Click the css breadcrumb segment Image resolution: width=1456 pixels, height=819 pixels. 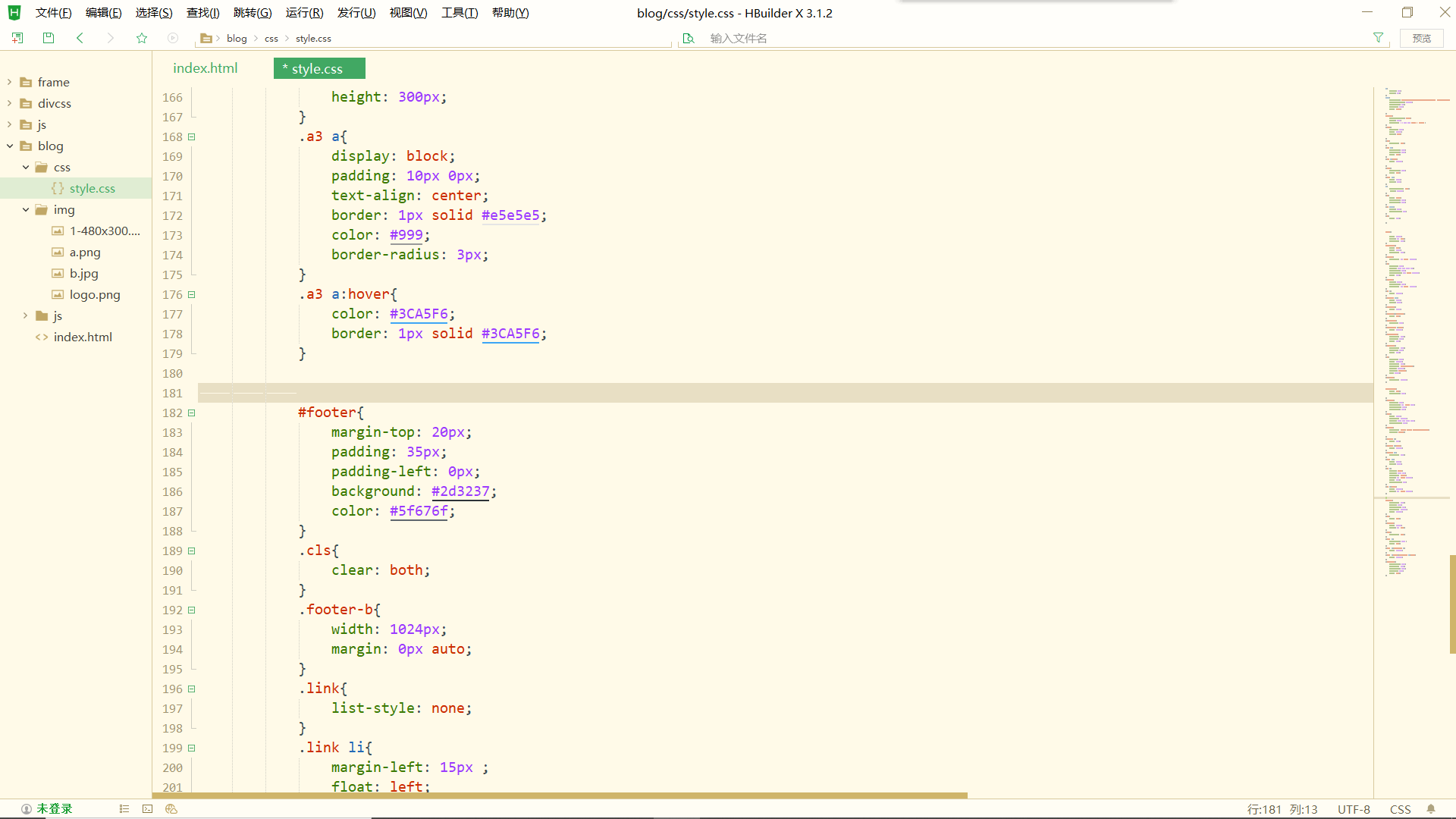coord(271,38)
